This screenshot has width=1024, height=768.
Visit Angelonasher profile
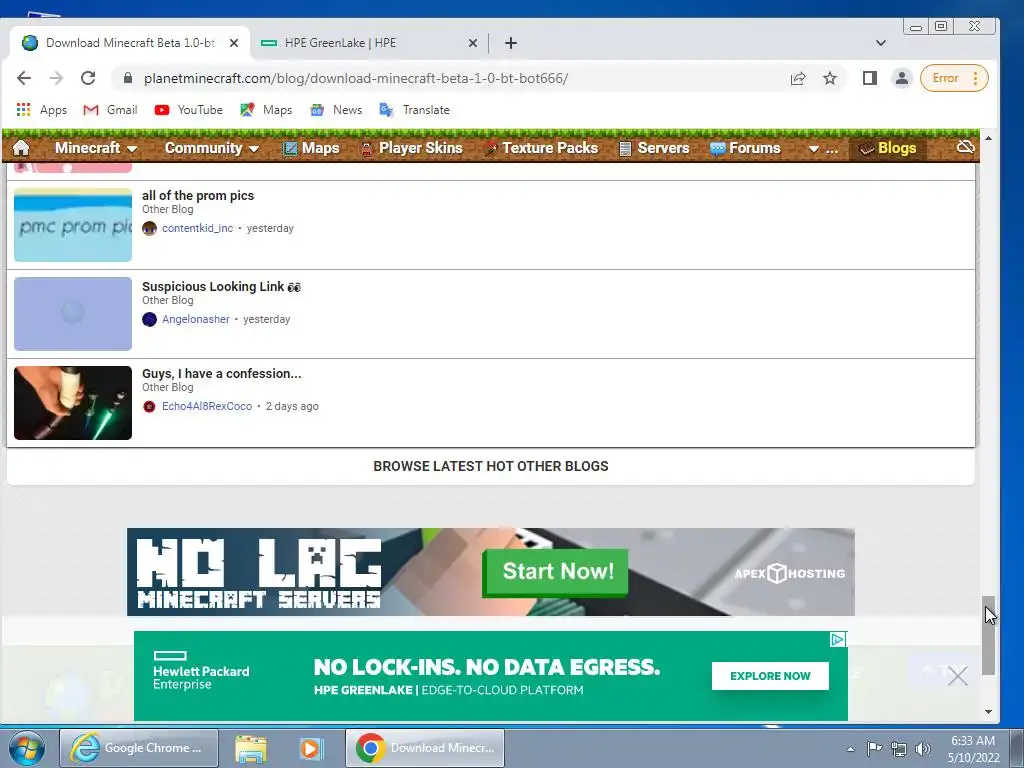tap(196, 319)
